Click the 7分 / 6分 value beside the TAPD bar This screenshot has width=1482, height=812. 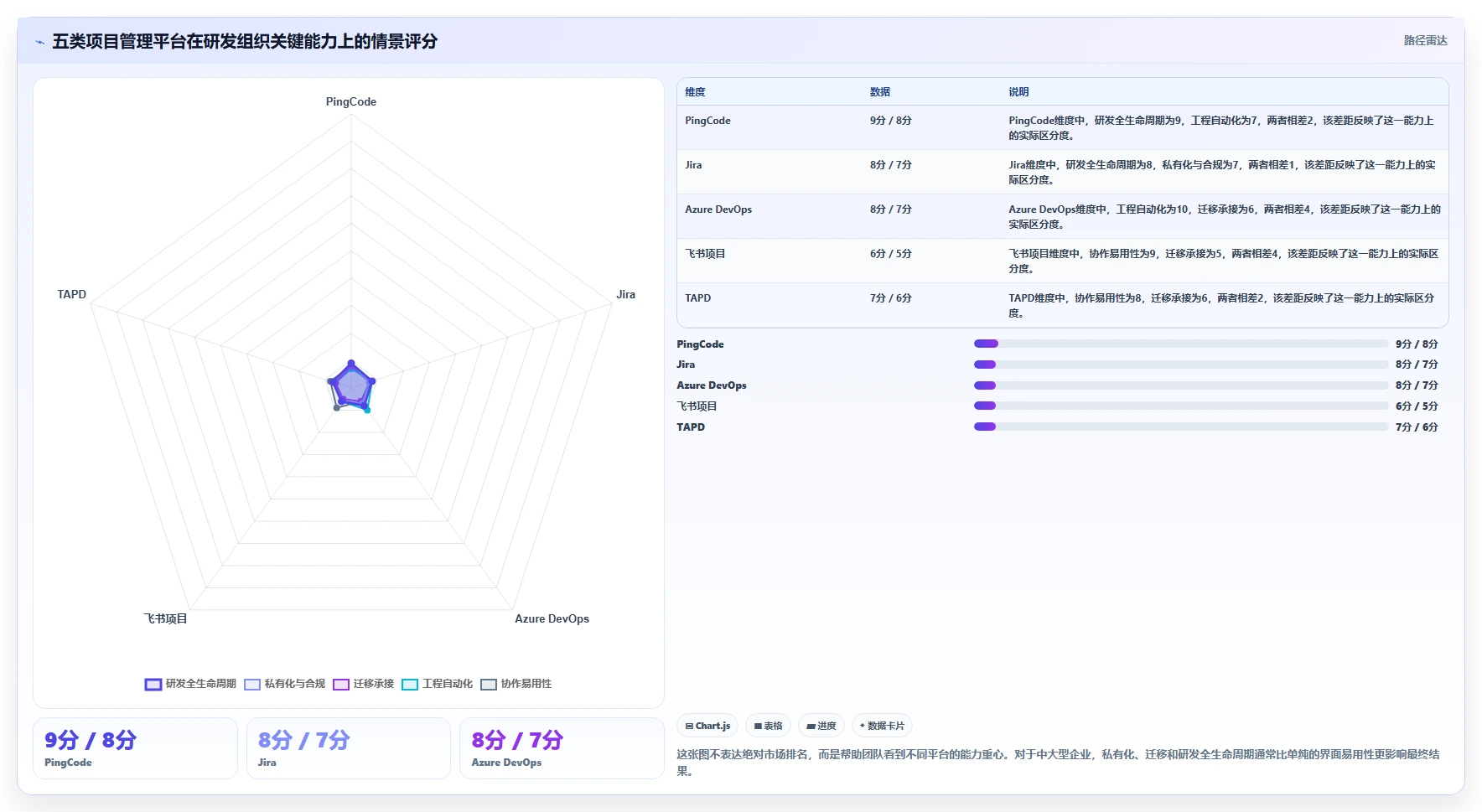[1417, 427]
